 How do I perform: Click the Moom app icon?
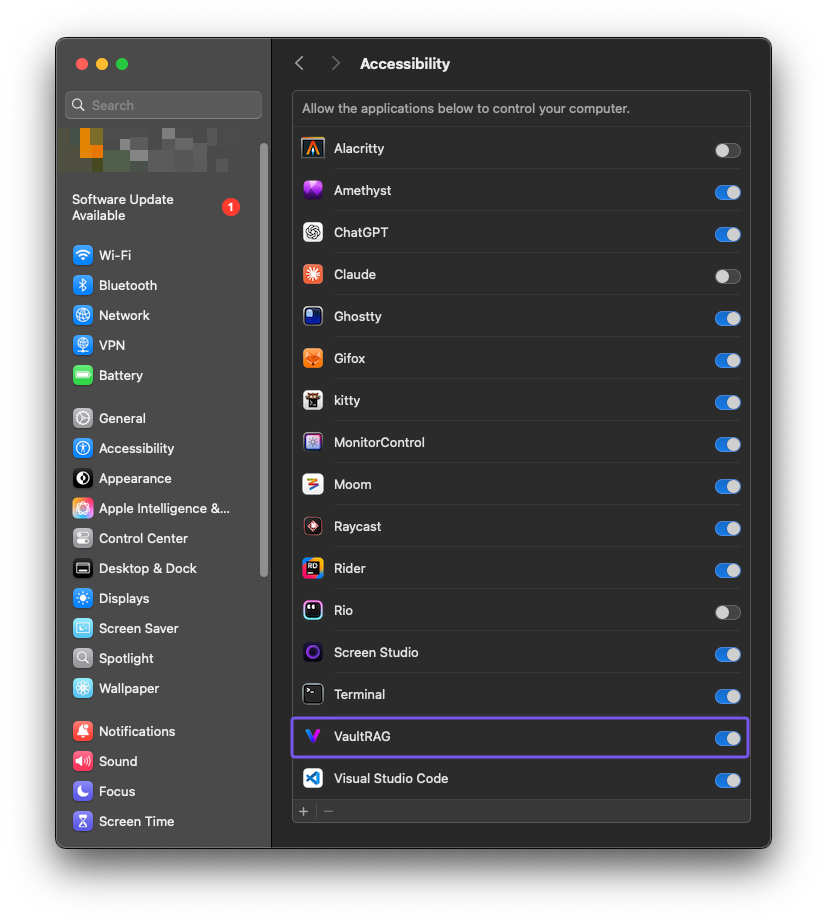point(313,485)
